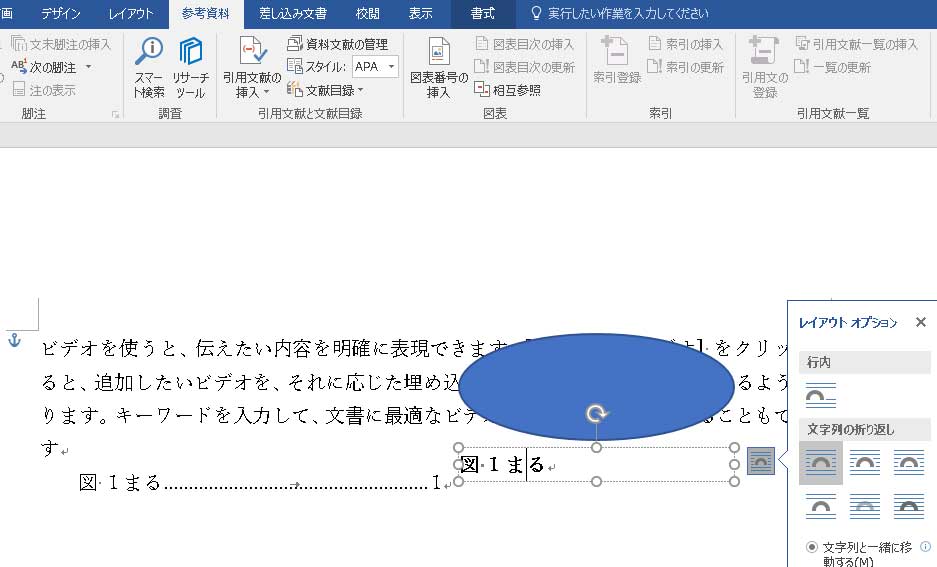Image resolution: width=937 pixels, height=567 pixels.
Task: Click the layout options button beside textbox
Action: pos(761,461)
